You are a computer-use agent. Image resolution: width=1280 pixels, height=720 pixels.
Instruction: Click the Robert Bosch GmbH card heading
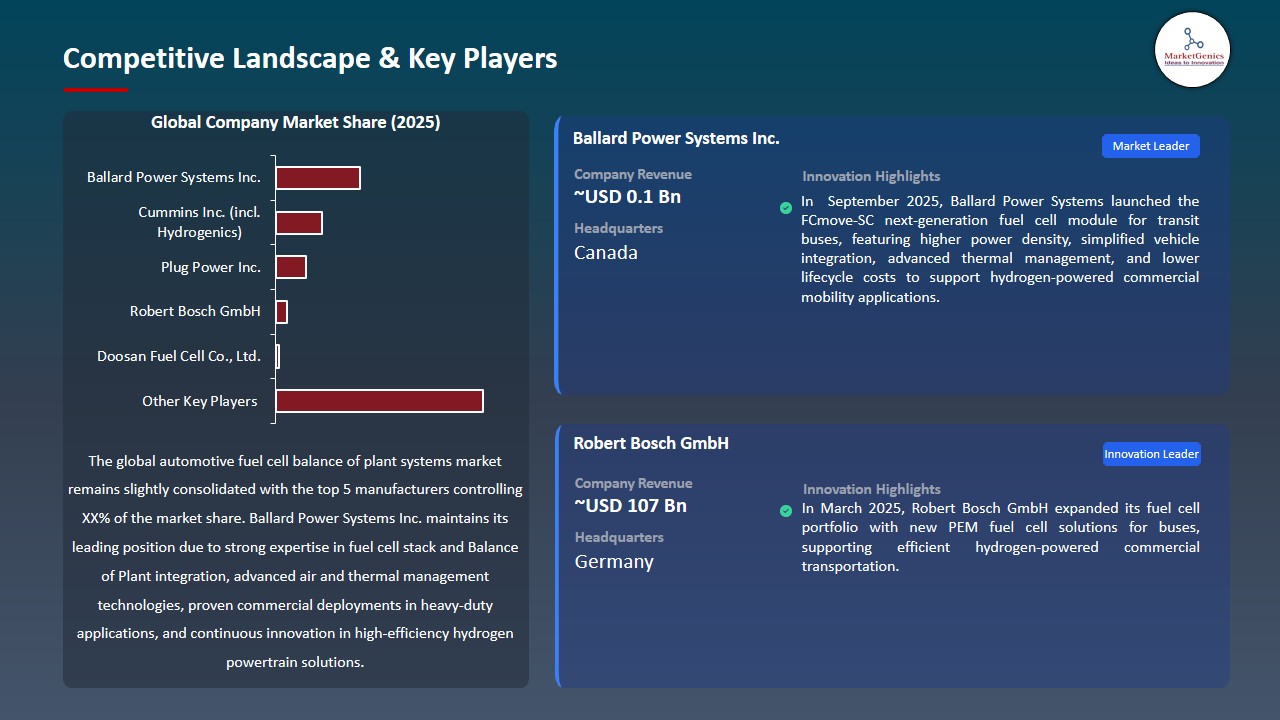click(x=651, y=443)
